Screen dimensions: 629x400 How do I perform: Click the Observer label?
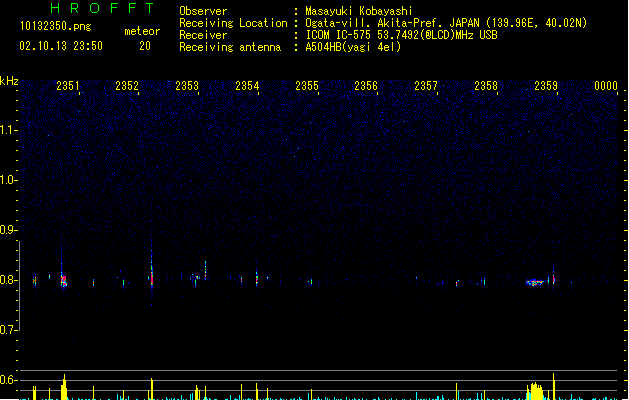point(203,11)
